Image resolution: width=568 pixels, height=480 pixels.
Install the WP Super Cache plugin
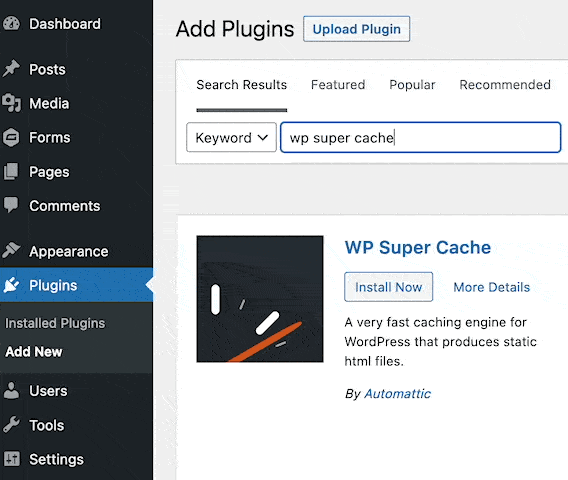(x=388, y=287)
